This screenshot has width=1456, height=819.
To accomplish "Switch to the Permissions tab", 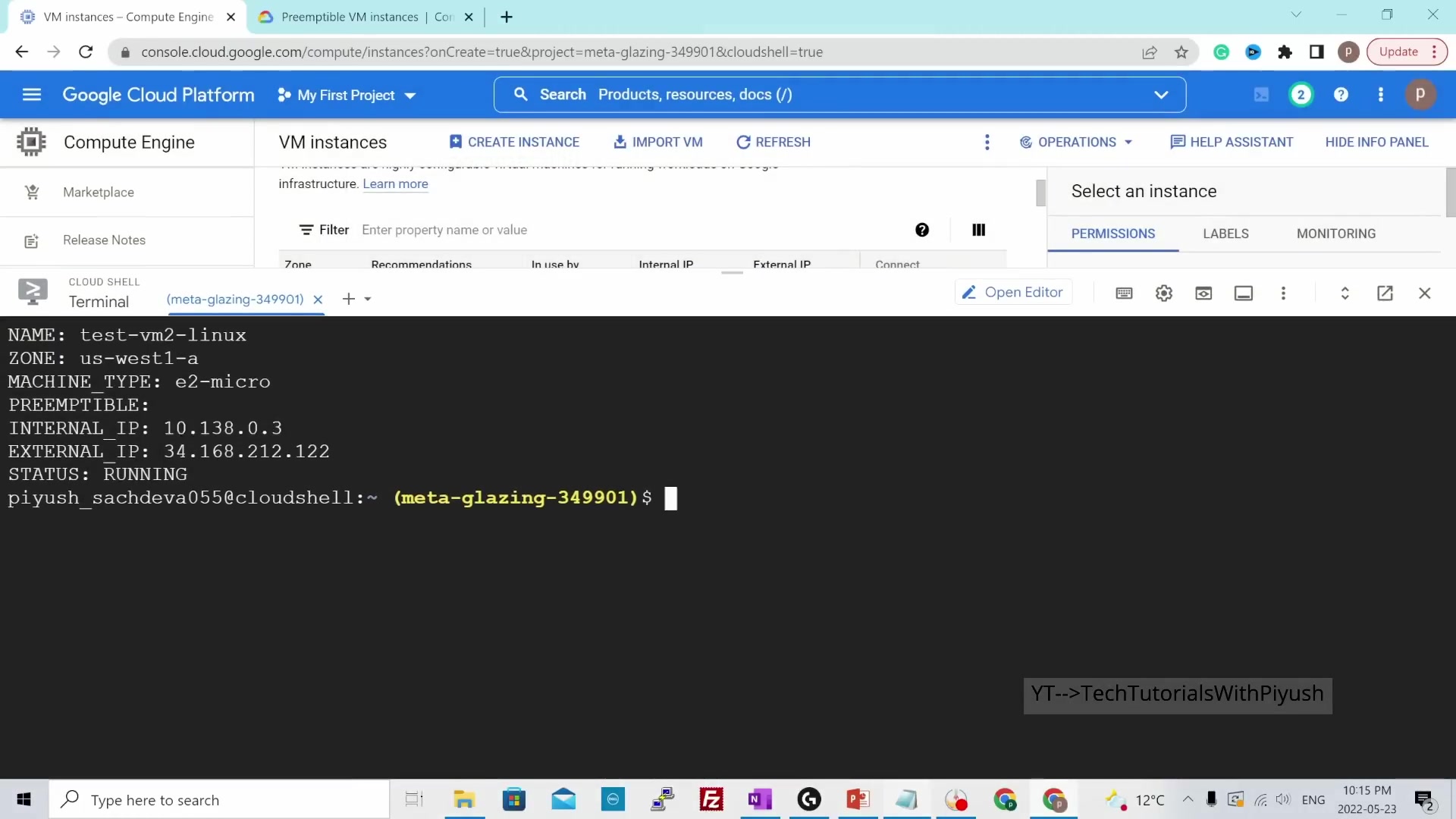I will [1113, 234].
